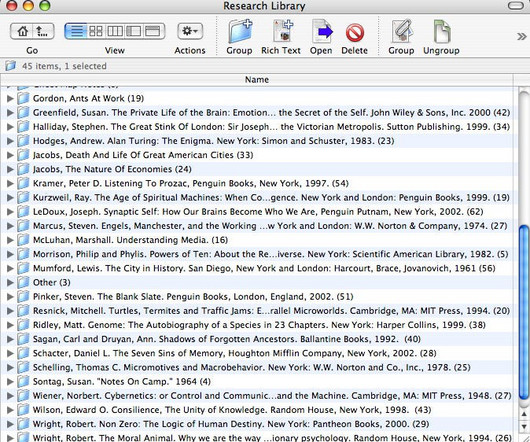Viewport: 530px width, 442px height.
Task: Expand the Gordon, Ants At Work folder
Action: pyautogui.click(x=10, y=98)
